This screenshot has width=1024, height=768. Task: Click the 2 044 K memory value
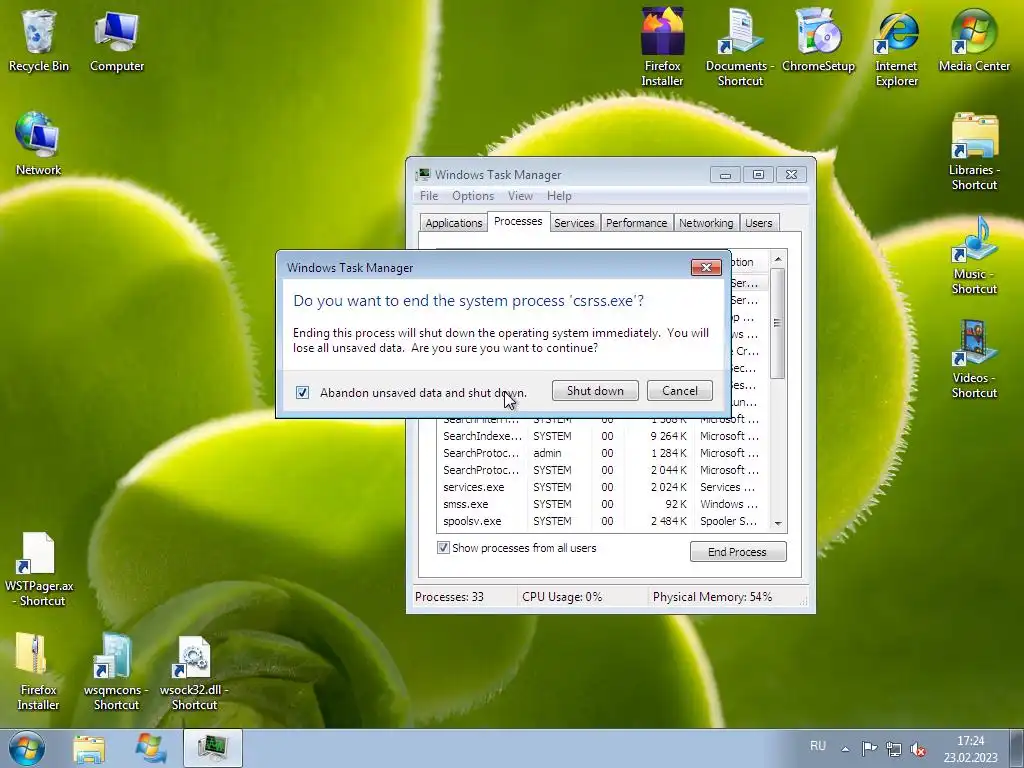coord(669,470)
